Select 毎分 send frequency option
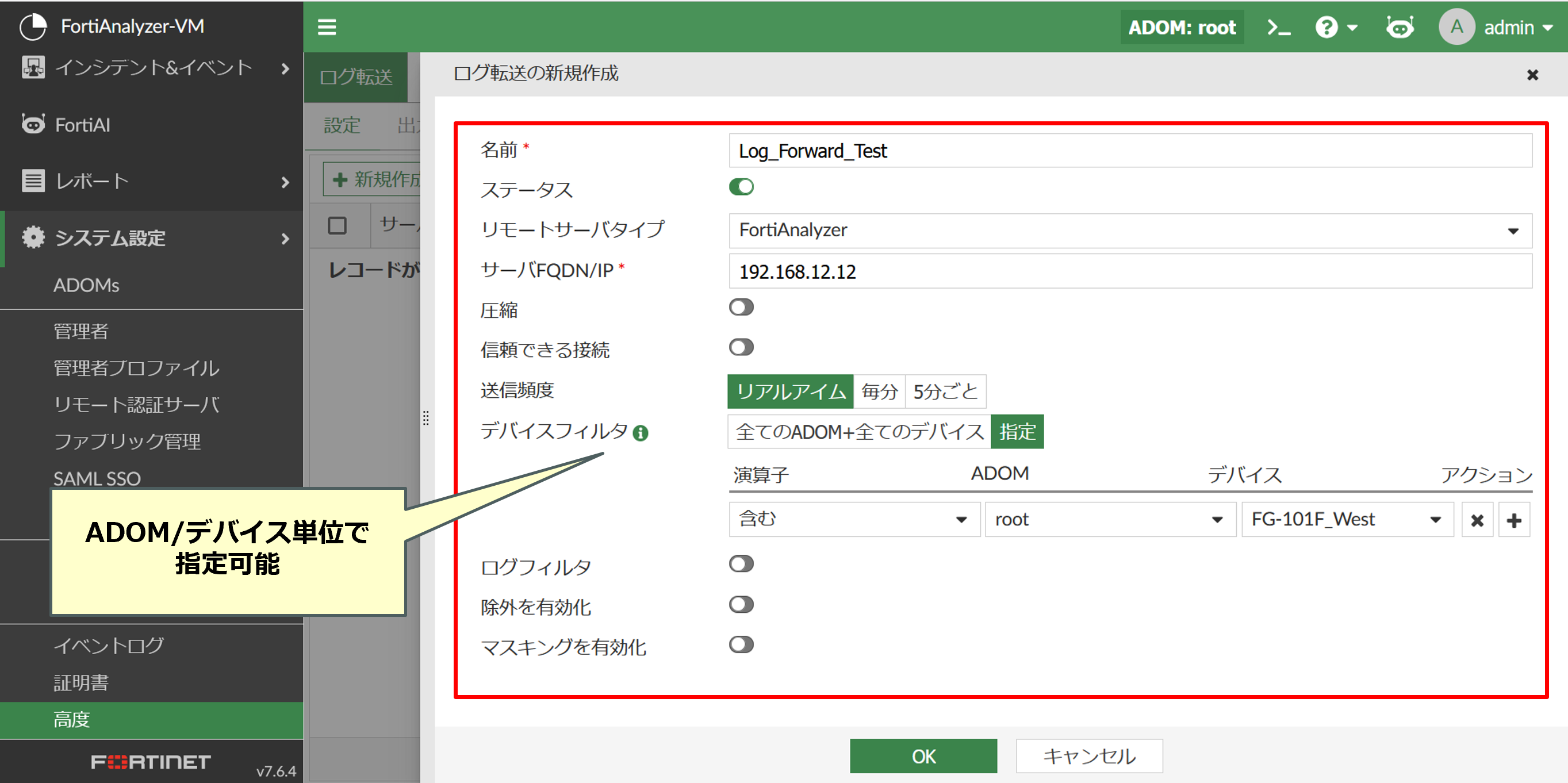The image size is (1568, 783). click(879, 391)
